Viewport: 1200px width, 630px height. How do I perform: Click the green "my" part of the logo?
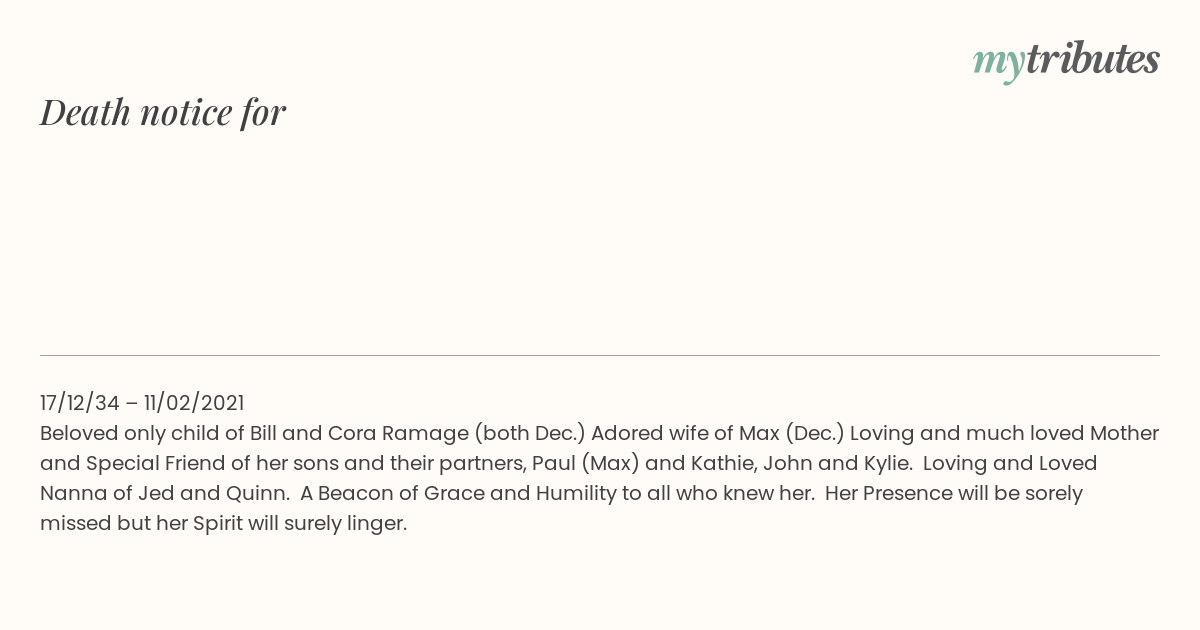click(x=999, y=64)
